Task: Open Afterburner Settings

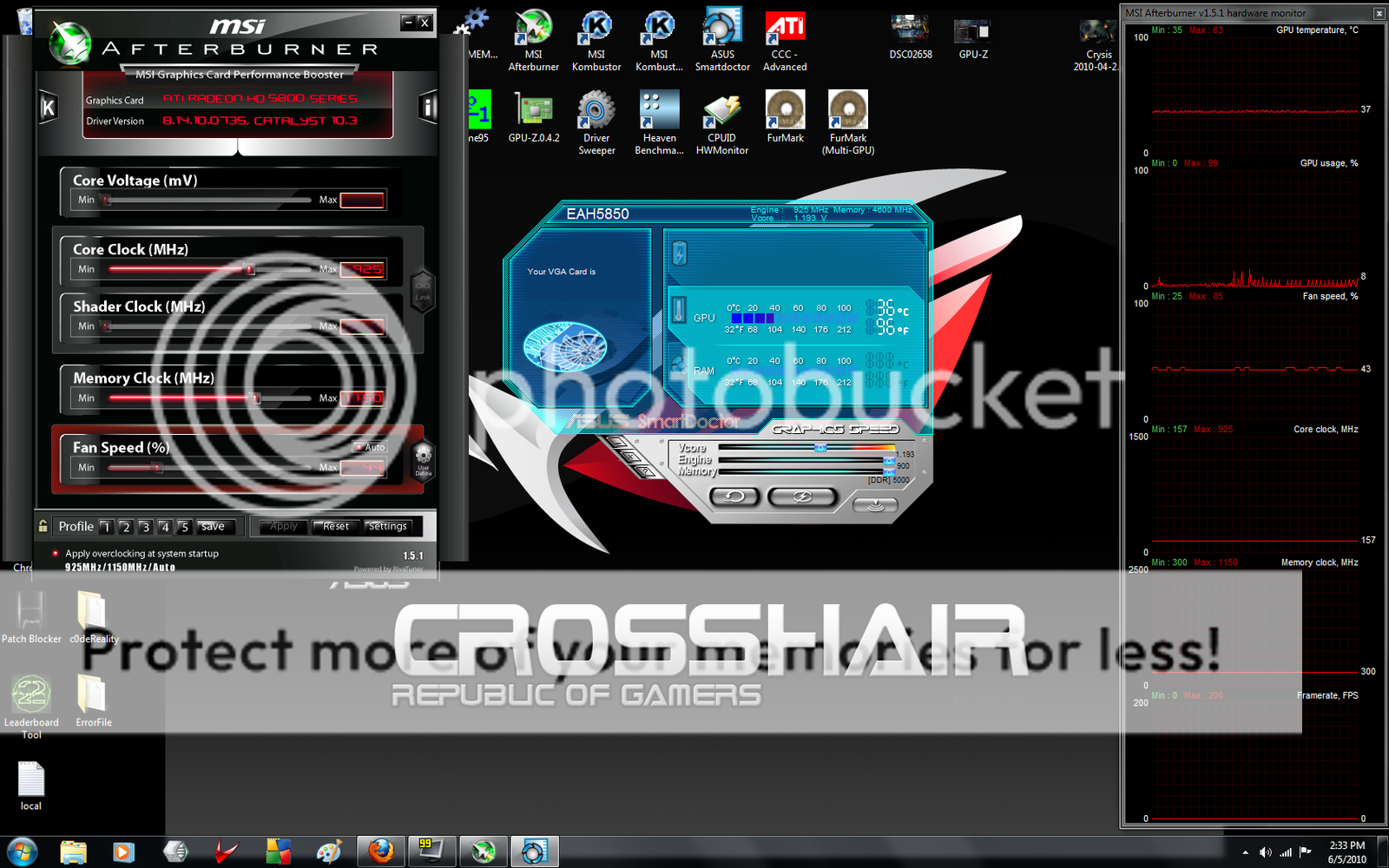Action: coord(387,526)
